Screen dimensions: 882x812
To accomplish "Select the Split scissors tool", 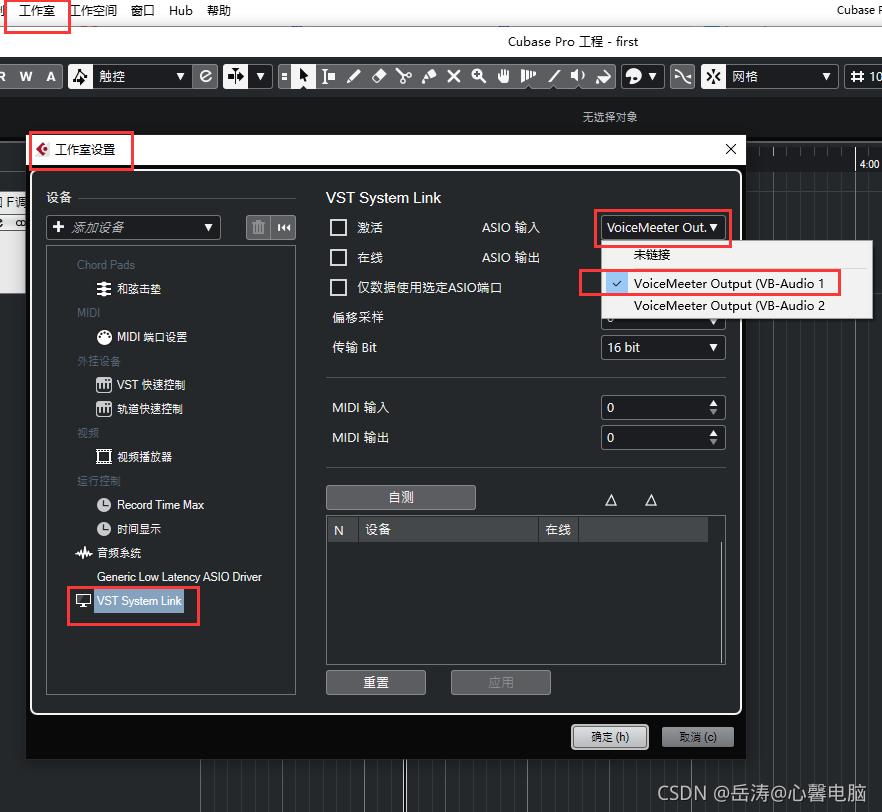I will tap(404, 76).
